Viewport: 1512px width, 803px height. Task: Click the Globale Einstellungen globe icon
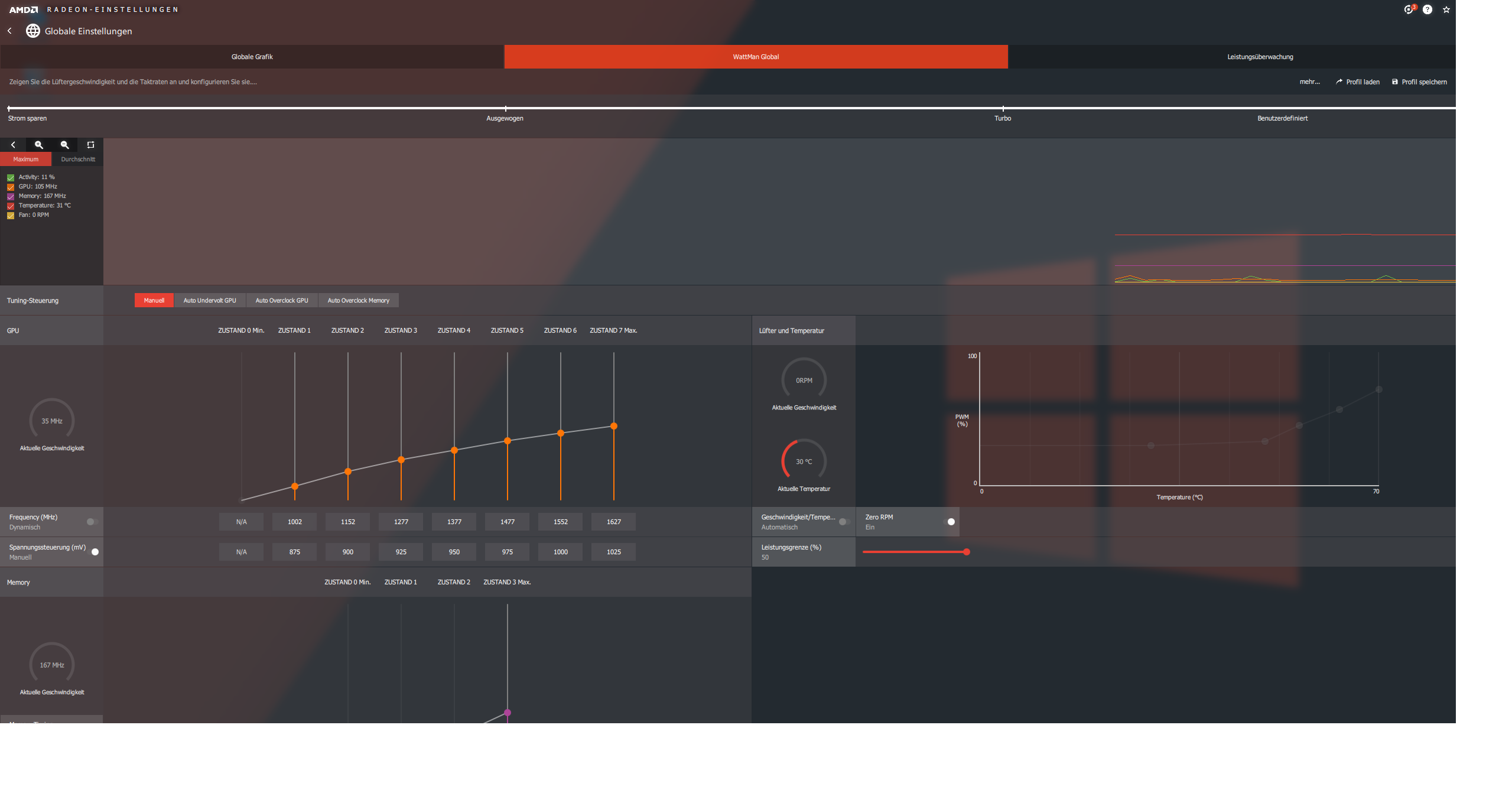click(x=33, y=31)
